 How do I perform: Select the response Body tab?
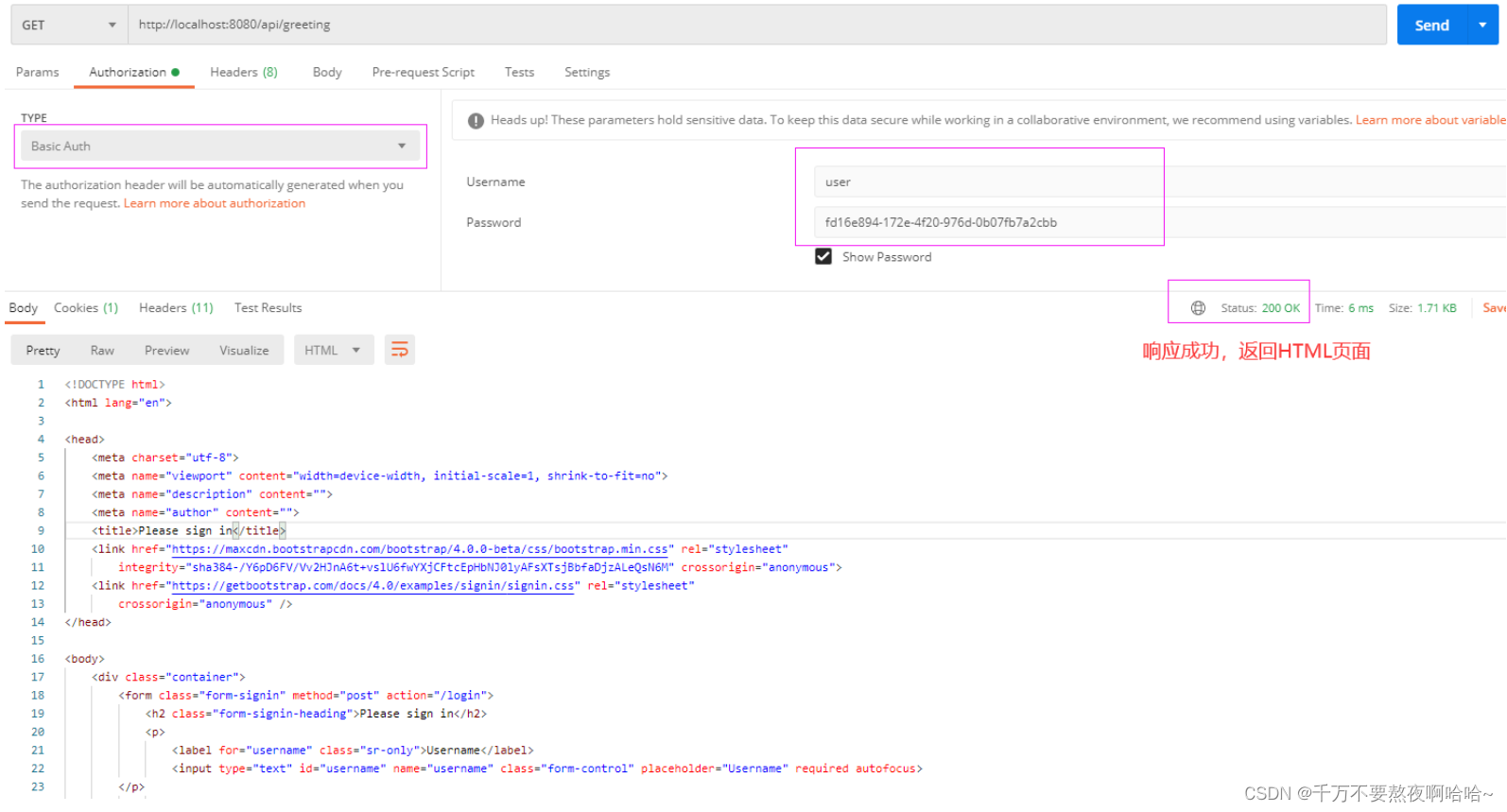coord(24,308)
